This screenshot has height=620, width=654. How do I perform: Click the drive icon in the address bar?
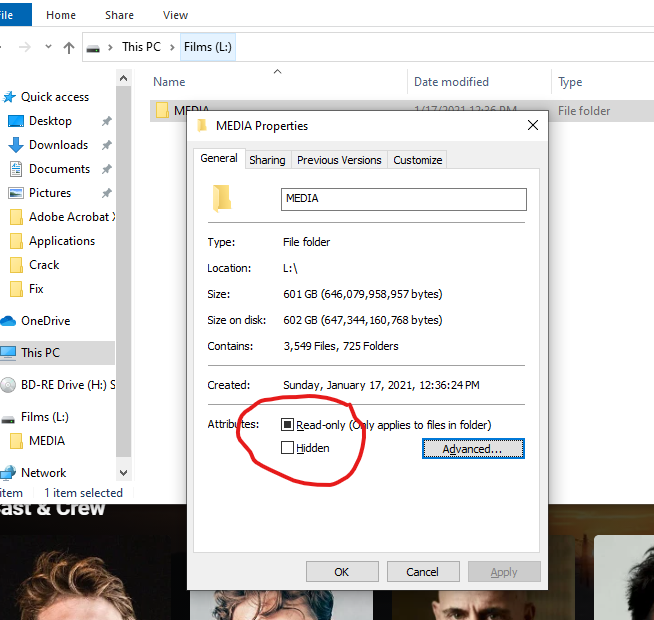coord(93,48)
